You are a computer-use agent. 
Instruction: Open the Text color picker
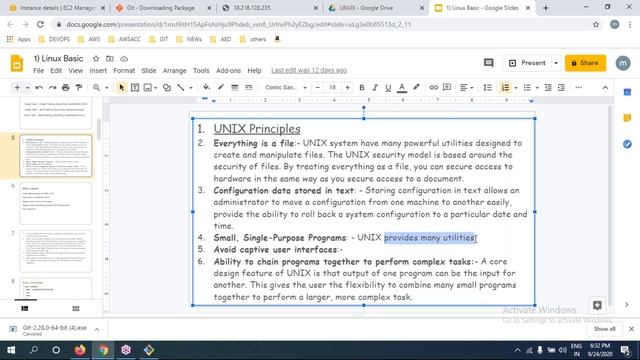[402, 87]
